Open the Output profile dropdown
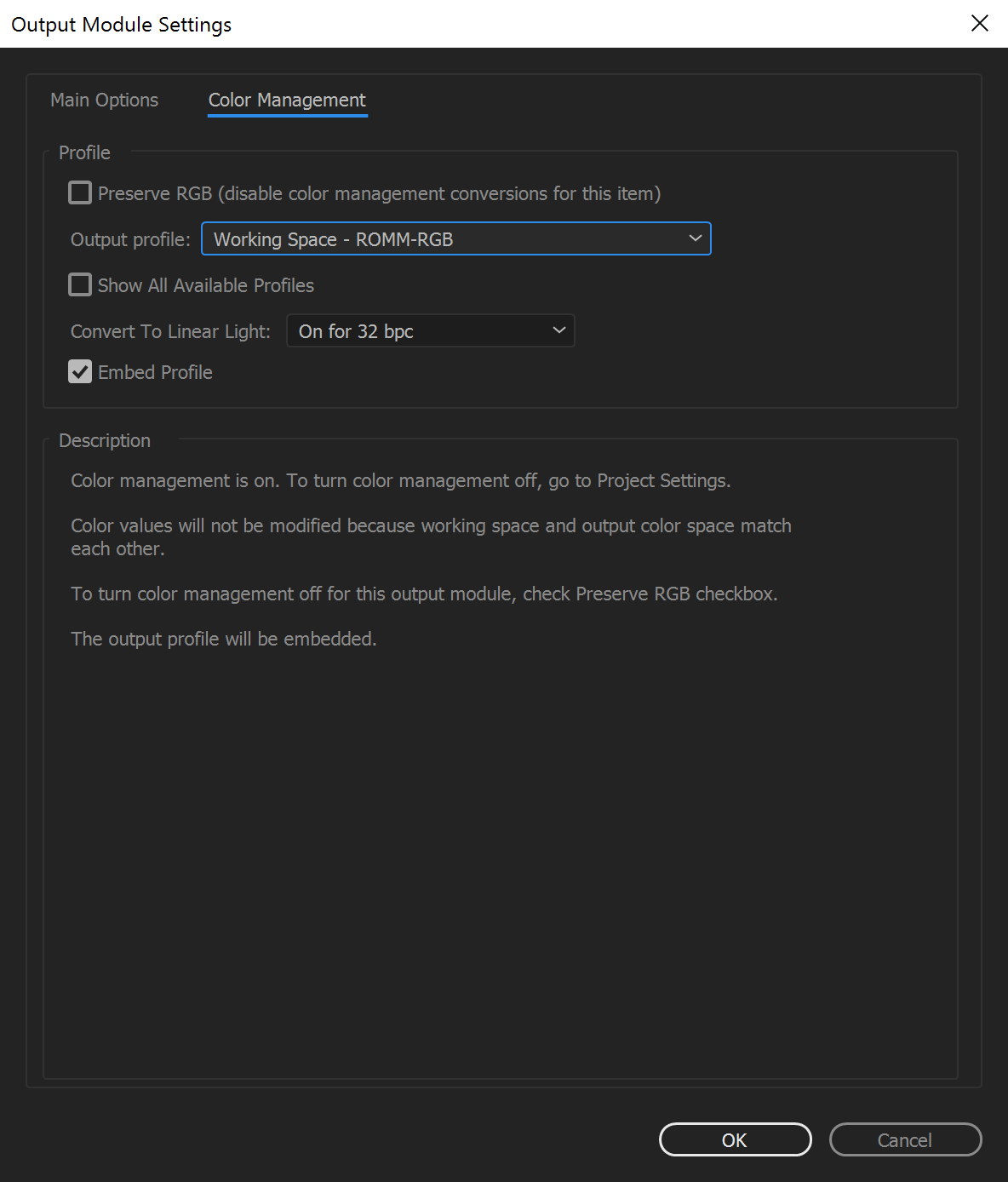Screen dimensions: 1008x1182 point(455,238)
